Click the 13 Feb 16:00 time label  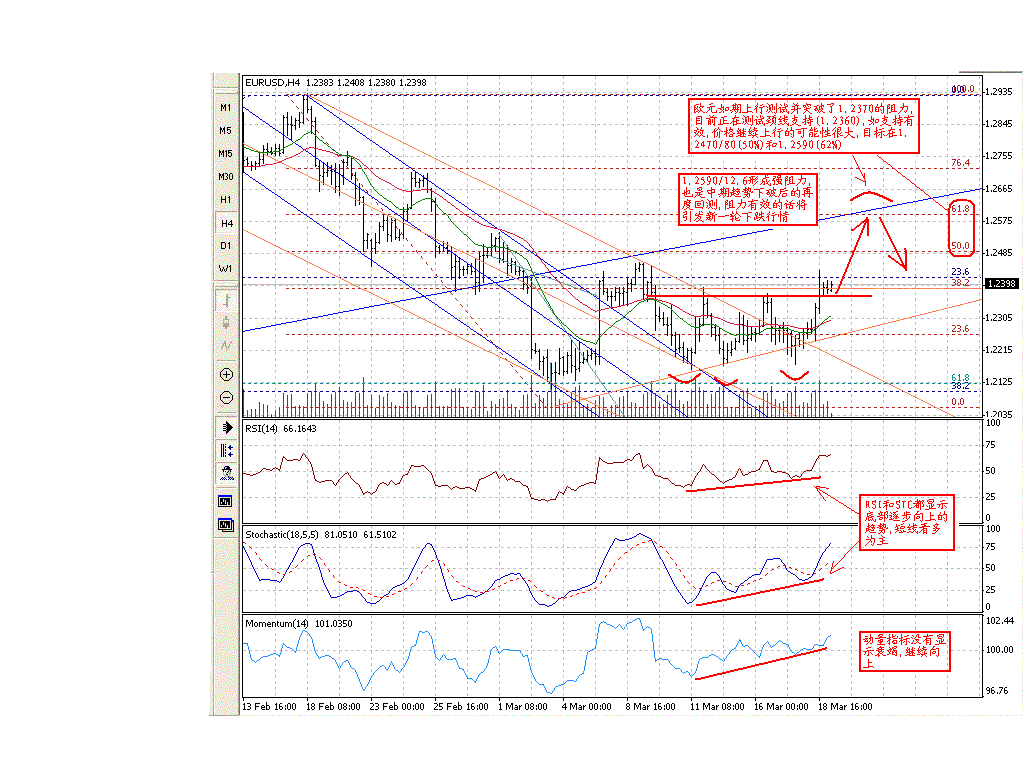[269, 707]
